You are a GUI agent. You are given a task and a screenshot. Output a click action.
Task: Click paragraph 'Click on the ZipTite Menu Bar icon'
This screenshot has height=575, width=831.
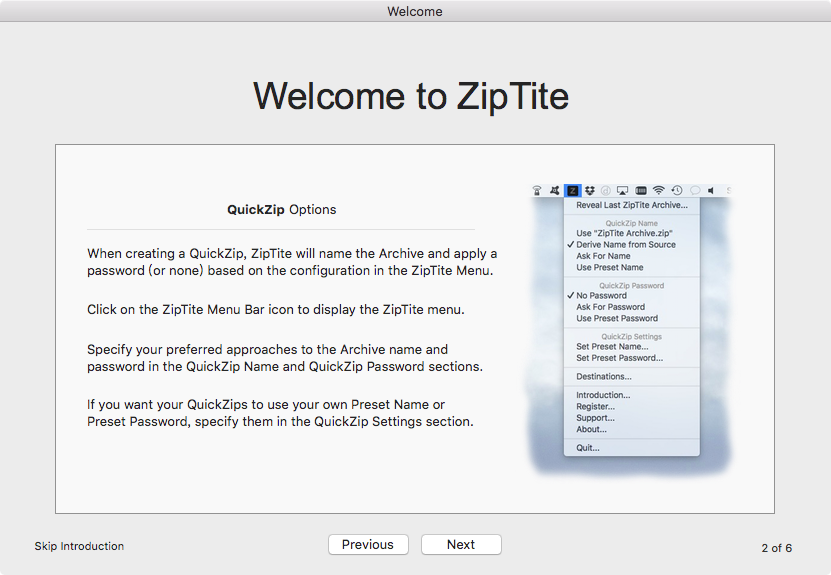(x=276, y=309)
